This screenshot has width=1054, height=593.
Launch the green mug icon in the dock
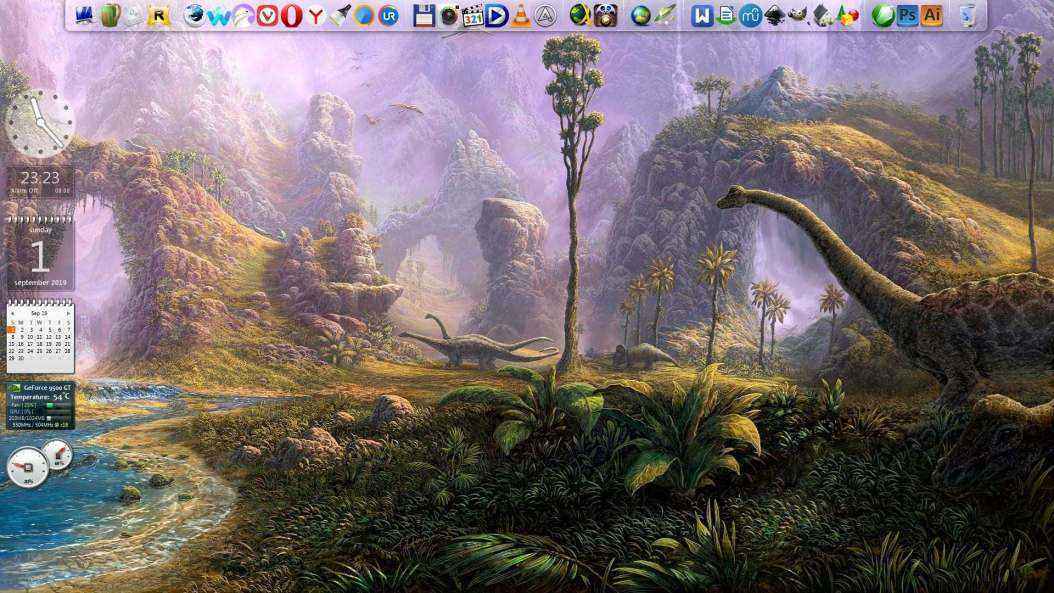pyautogui.click(x=110, y=15)
